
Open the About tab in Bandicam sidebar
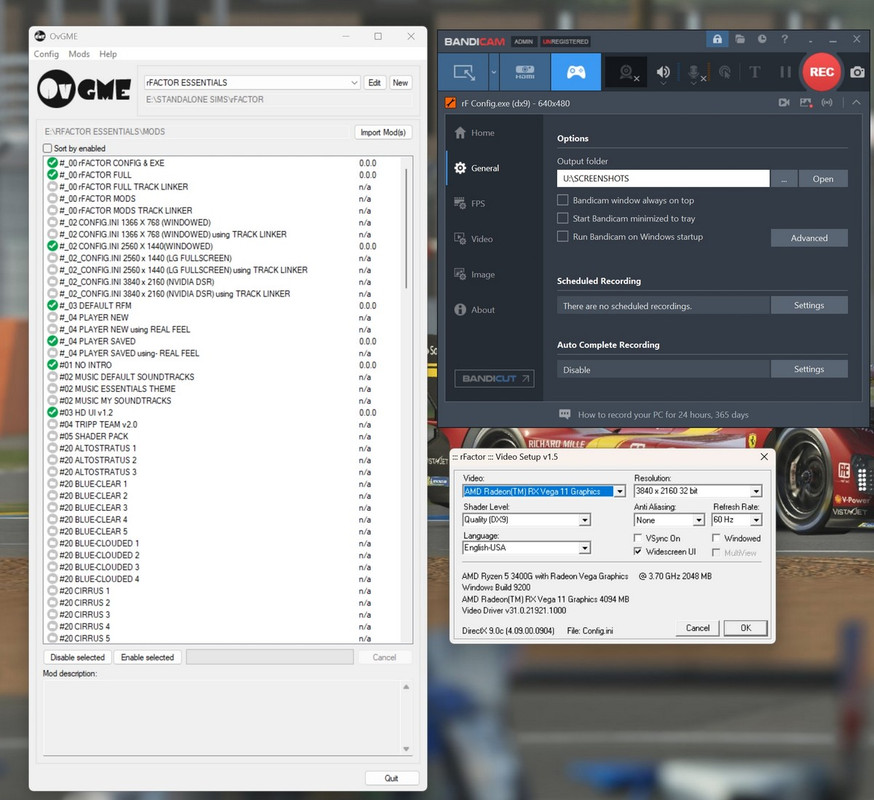point(483,309)
